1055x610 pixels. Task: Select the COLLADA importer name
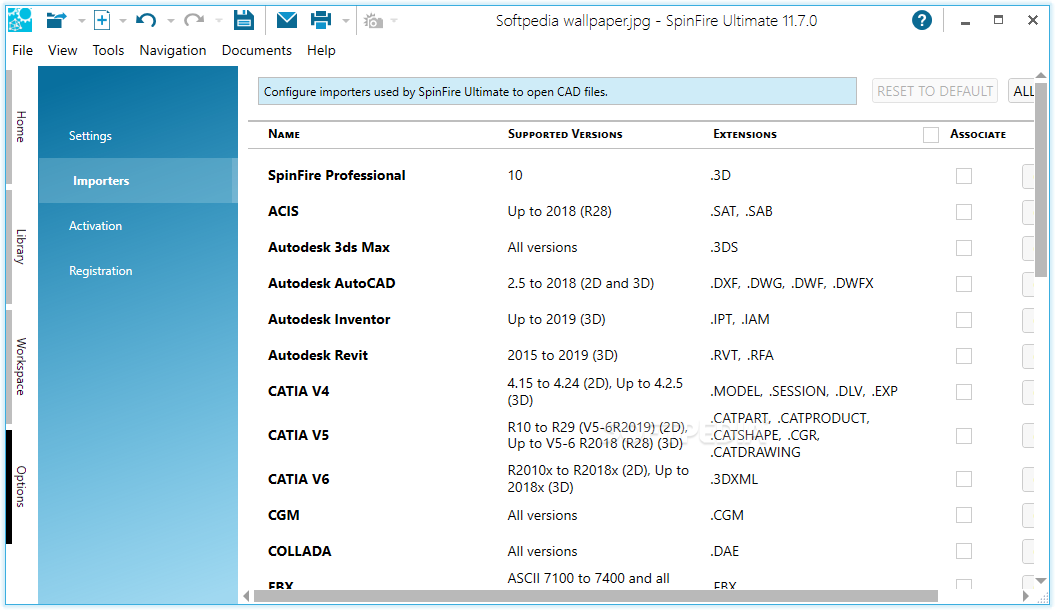point(299,551)
